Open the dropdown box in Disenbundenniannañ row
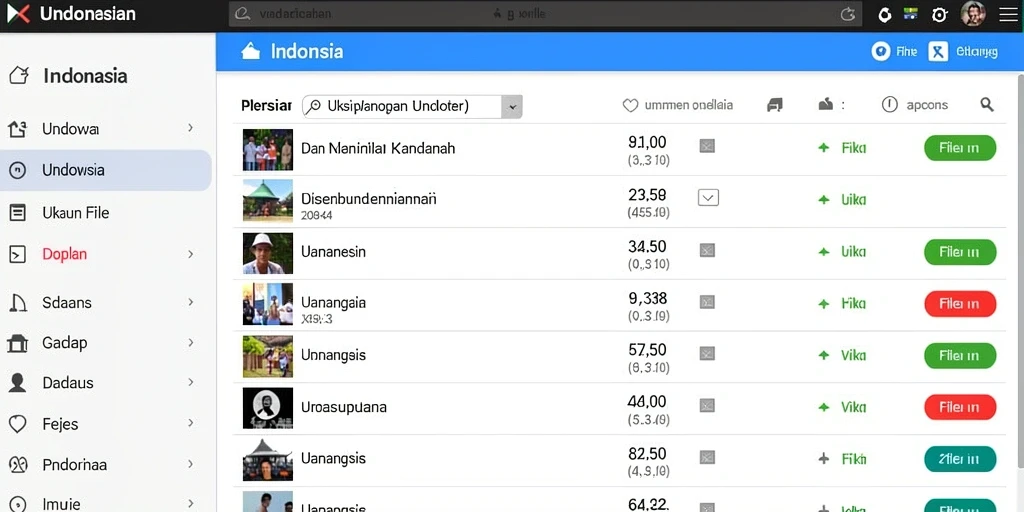1024x512 pixels. point(709,197)
